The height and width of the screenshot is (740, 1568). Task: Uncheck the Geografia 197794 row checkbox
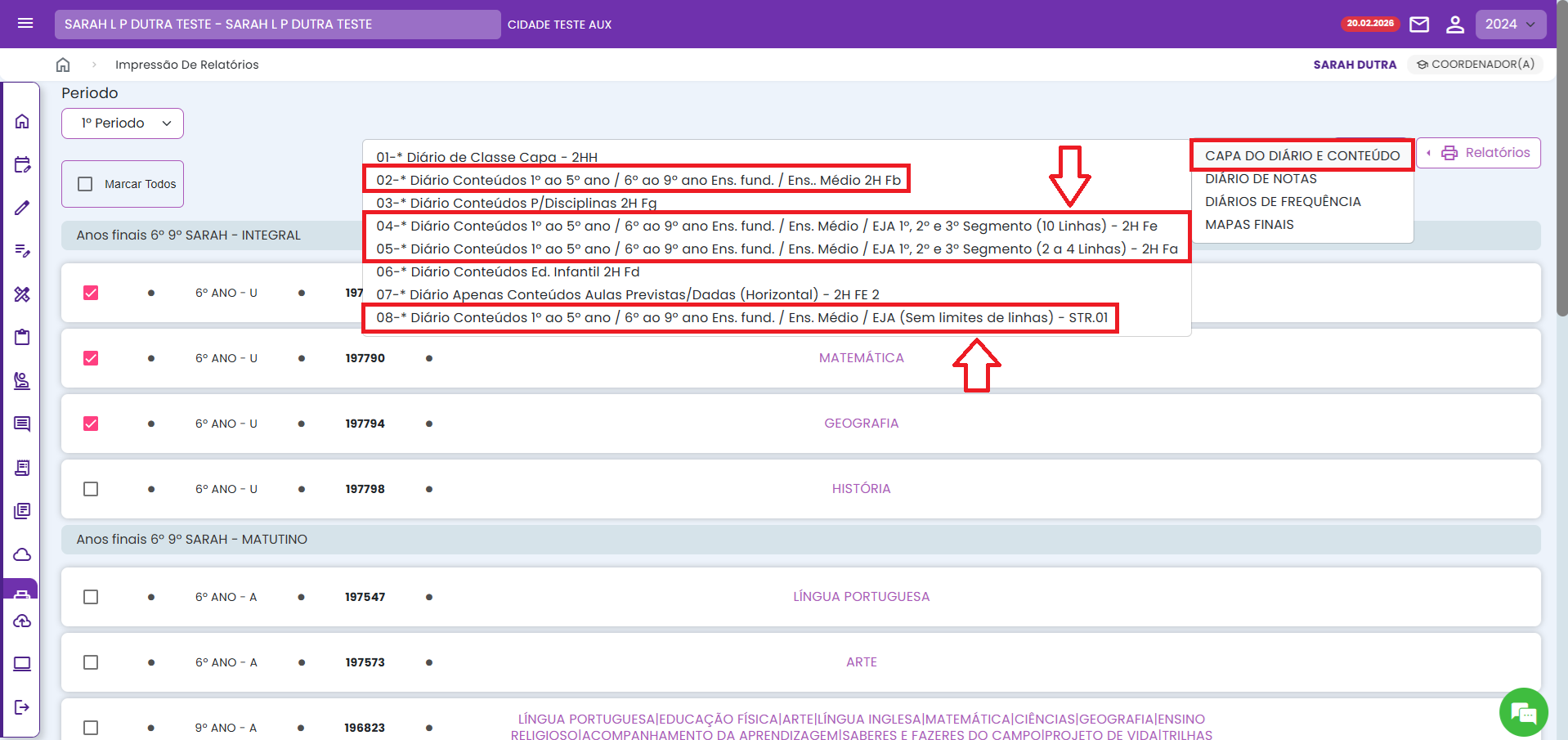tap(91, 424)
